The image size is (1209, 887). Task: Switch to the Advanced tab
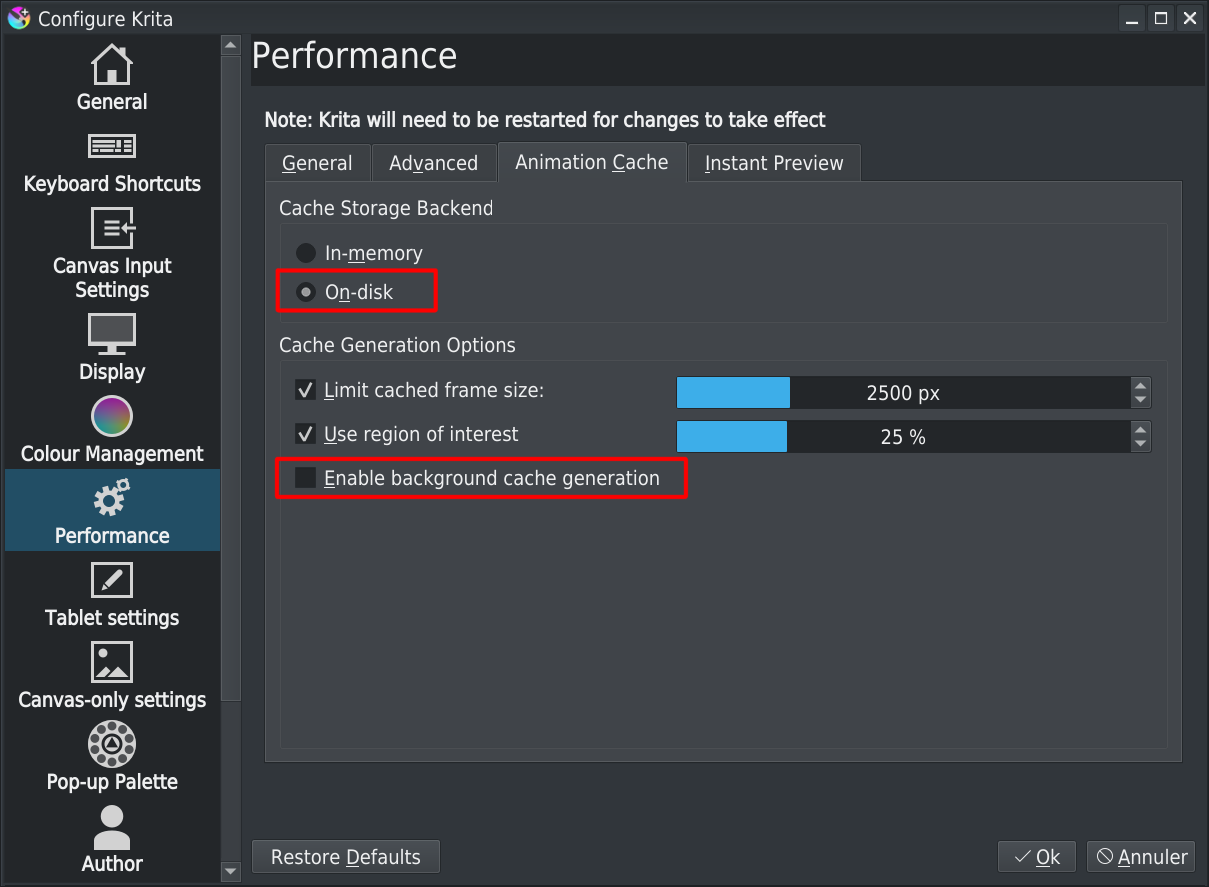pyautogui.click(x=433, y=163)
